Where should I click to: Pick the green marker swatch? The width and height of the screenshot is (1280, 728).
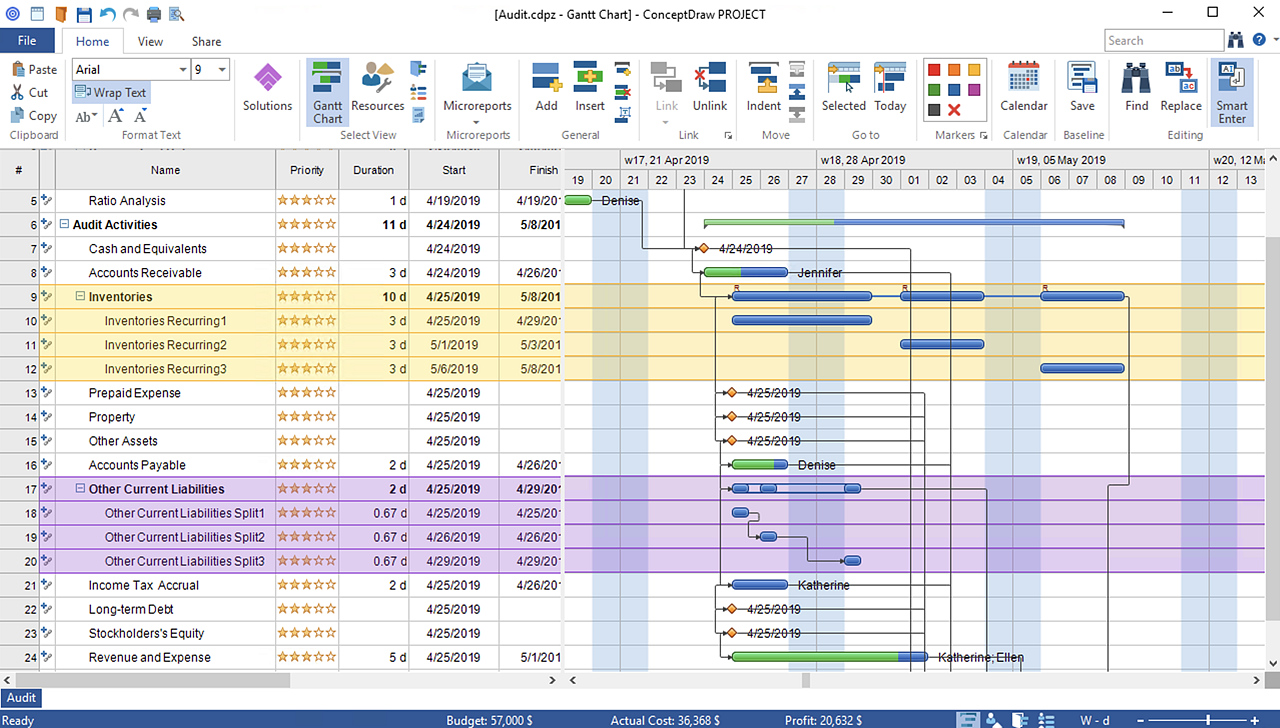[934, 90]
